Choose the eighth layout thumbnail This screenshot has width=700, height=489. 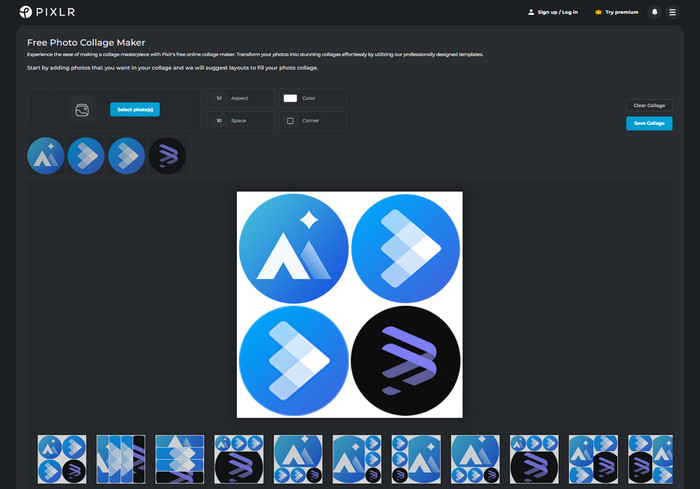pyautogui.click(x=475, y=460)
